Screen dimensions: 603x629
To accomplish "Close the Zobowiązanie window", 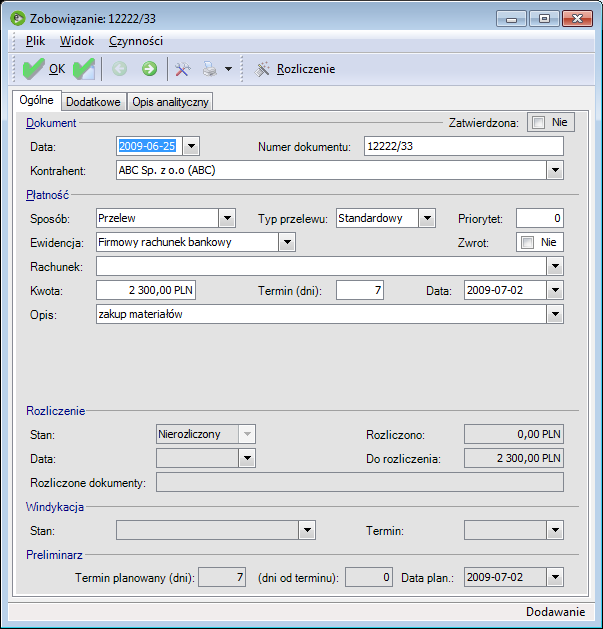I will click(577, 19).
